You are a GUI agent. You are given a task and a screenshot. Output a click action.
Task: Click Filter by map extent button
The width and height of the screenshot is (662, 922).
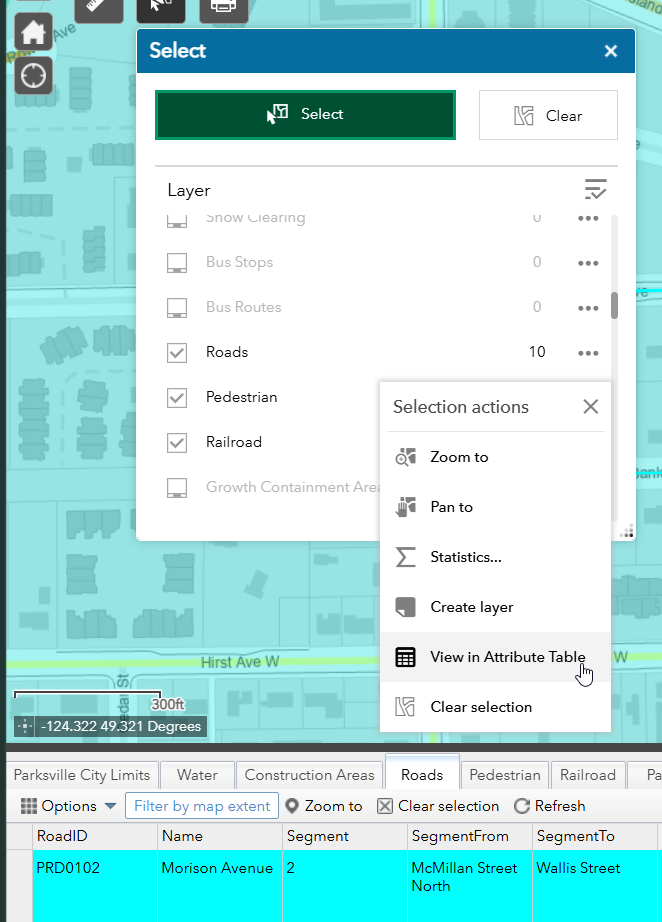tap(202, 806)
